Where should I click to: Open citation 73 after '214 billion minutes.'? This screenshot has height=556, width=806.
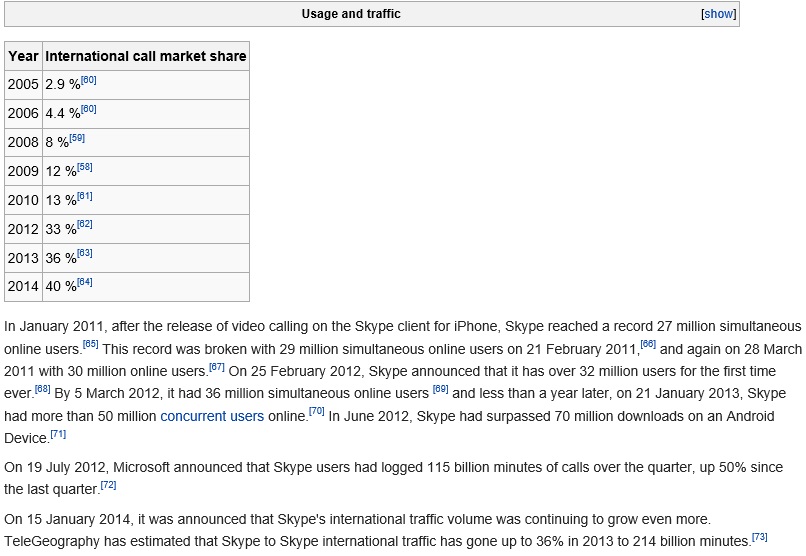tap(760, 536)
